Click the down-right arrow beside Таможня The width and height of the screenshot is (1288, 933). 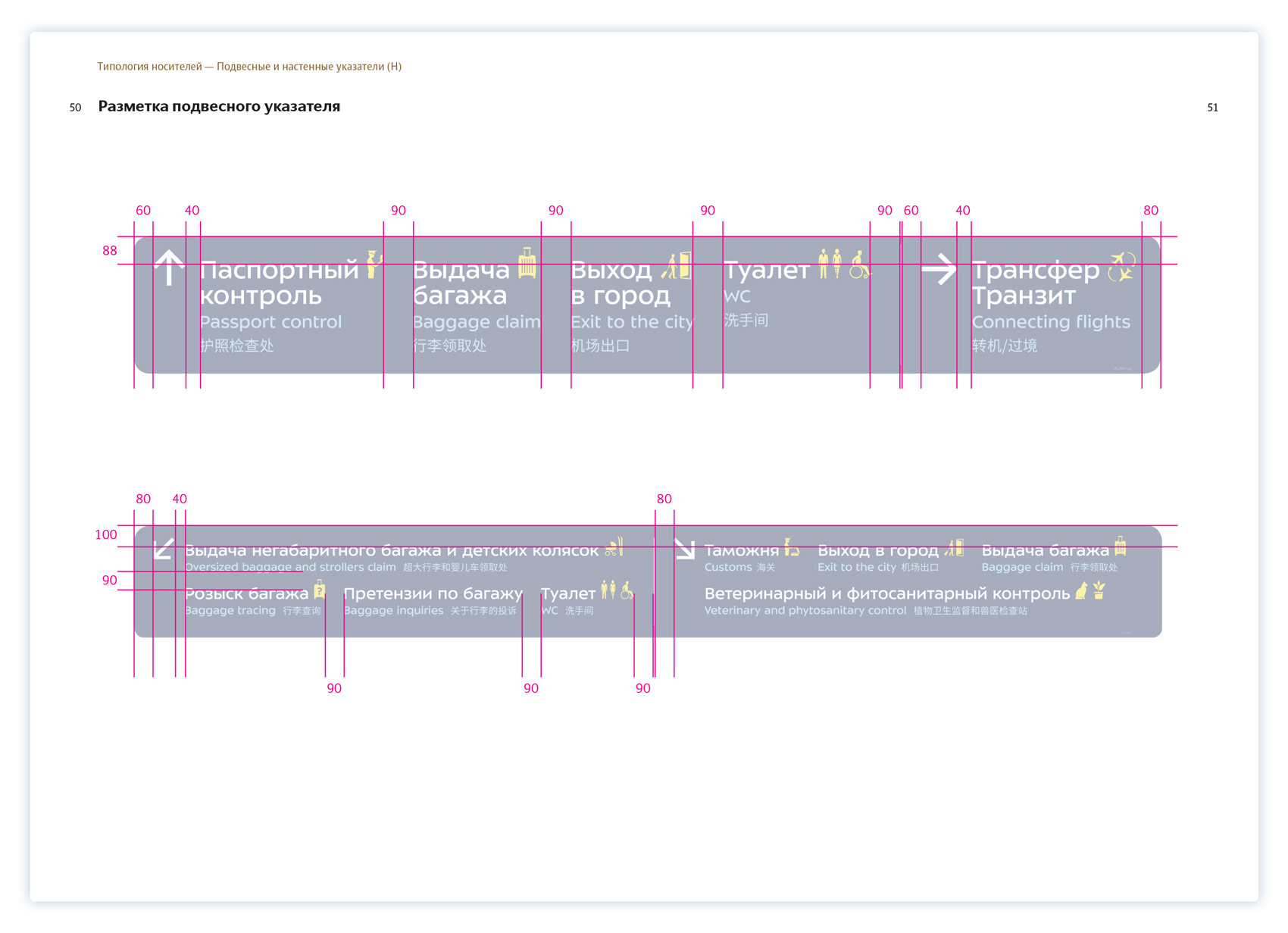click(x=685, y=549)
